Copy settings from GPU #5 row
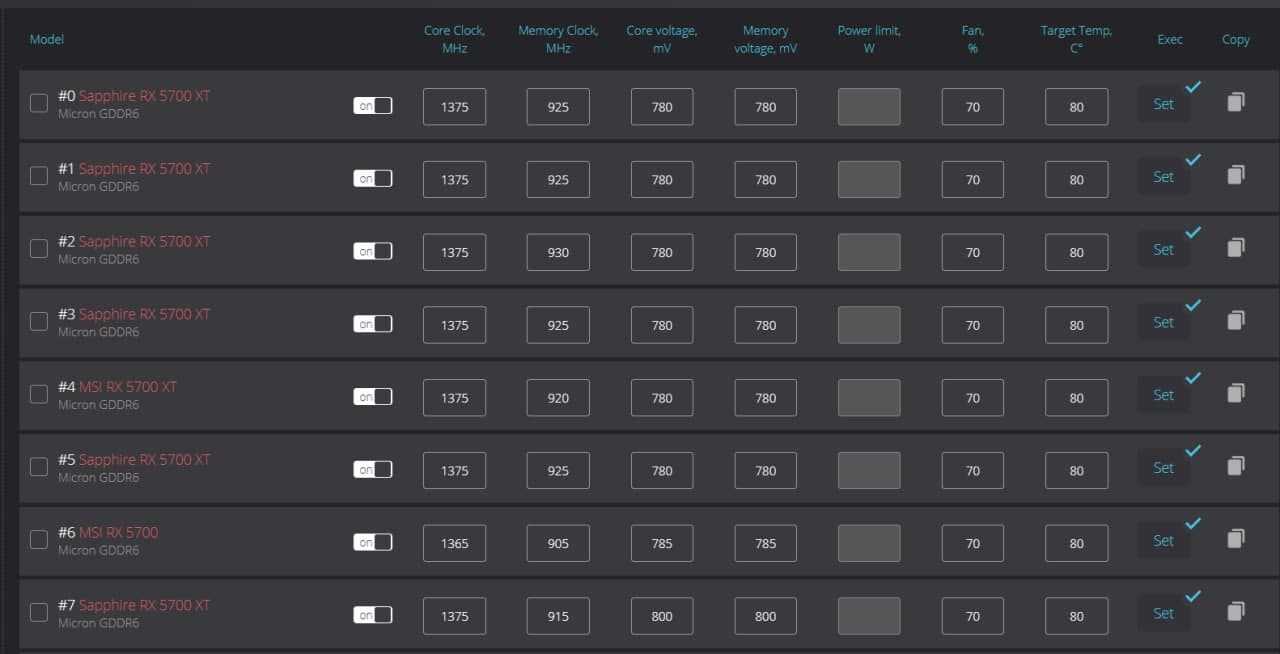This screenshot has width=1280, height=654. (1235, 467)
